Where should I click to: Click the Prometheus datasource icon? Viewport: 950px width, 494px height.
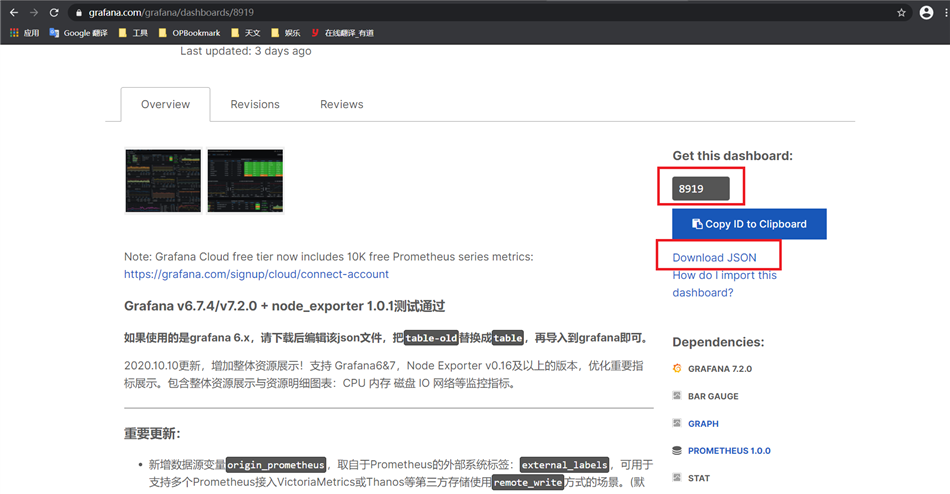point(677,450)
